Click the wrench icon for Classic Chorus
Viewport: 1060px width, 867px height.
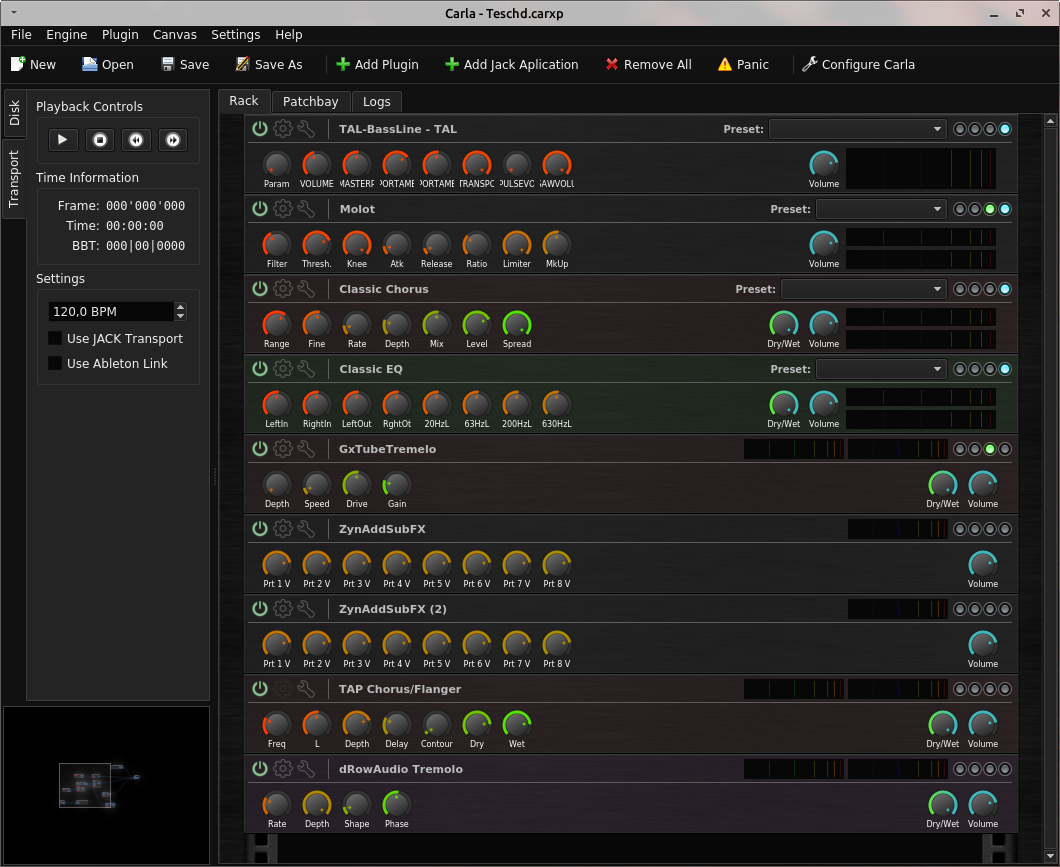point(306,289)
